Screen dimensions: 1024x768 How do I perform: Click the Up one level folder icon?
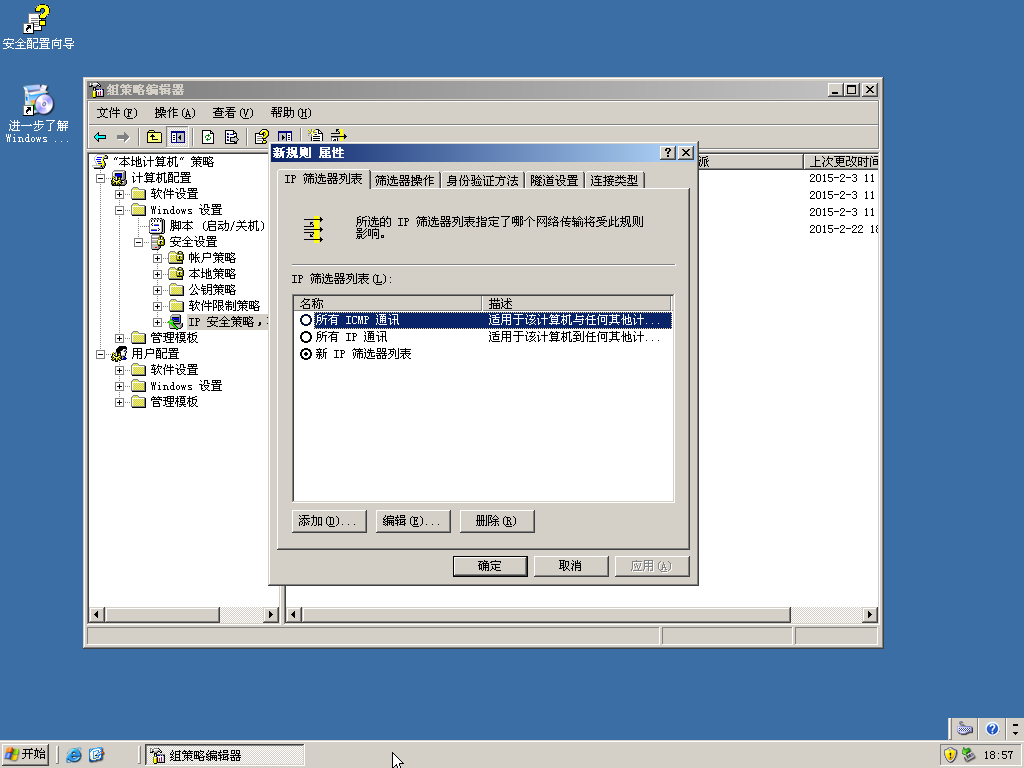pyautogui.click(x=154, y=136)
